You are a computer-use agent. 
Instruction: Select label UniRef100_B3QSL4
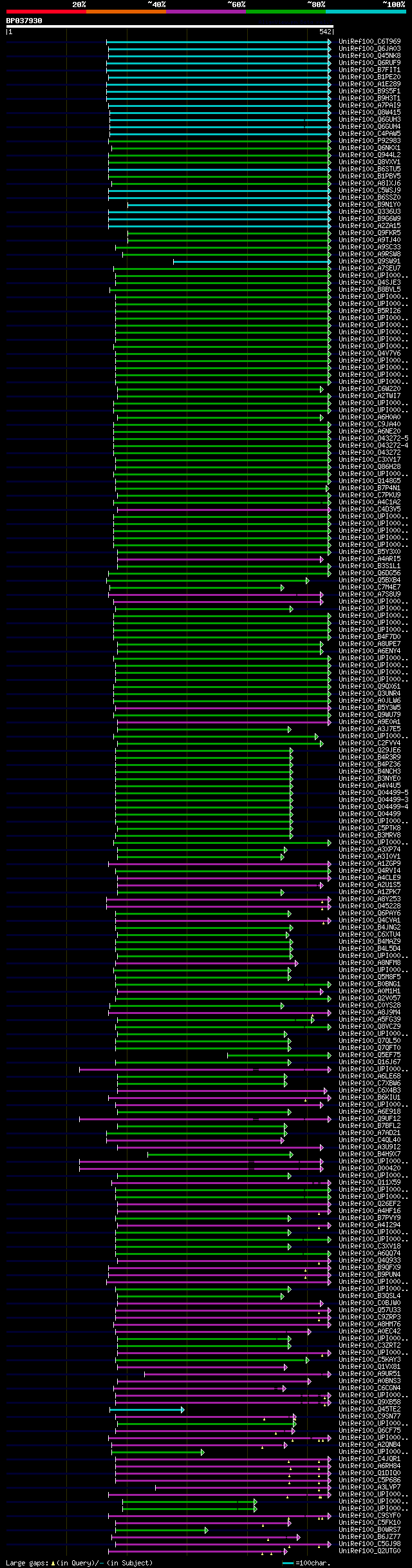[370, 1296]
